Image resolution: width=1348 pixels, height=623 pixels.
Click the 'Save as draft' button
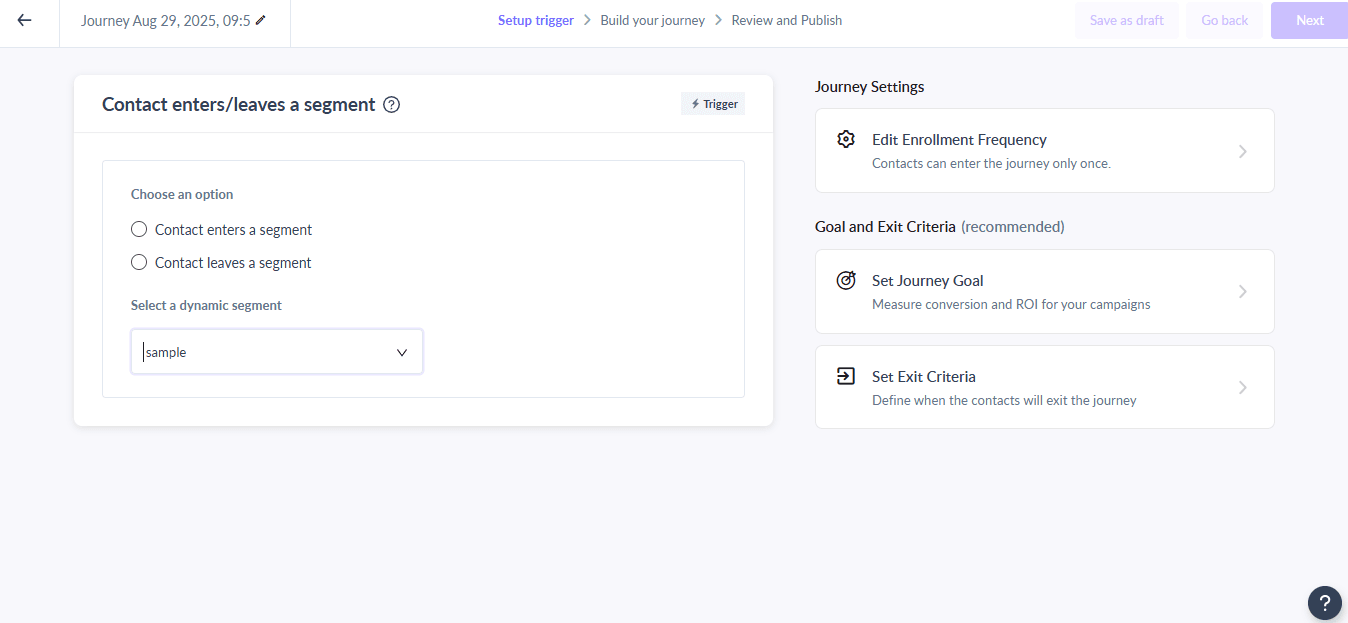pyautogui.click(x=1126, y=20)
